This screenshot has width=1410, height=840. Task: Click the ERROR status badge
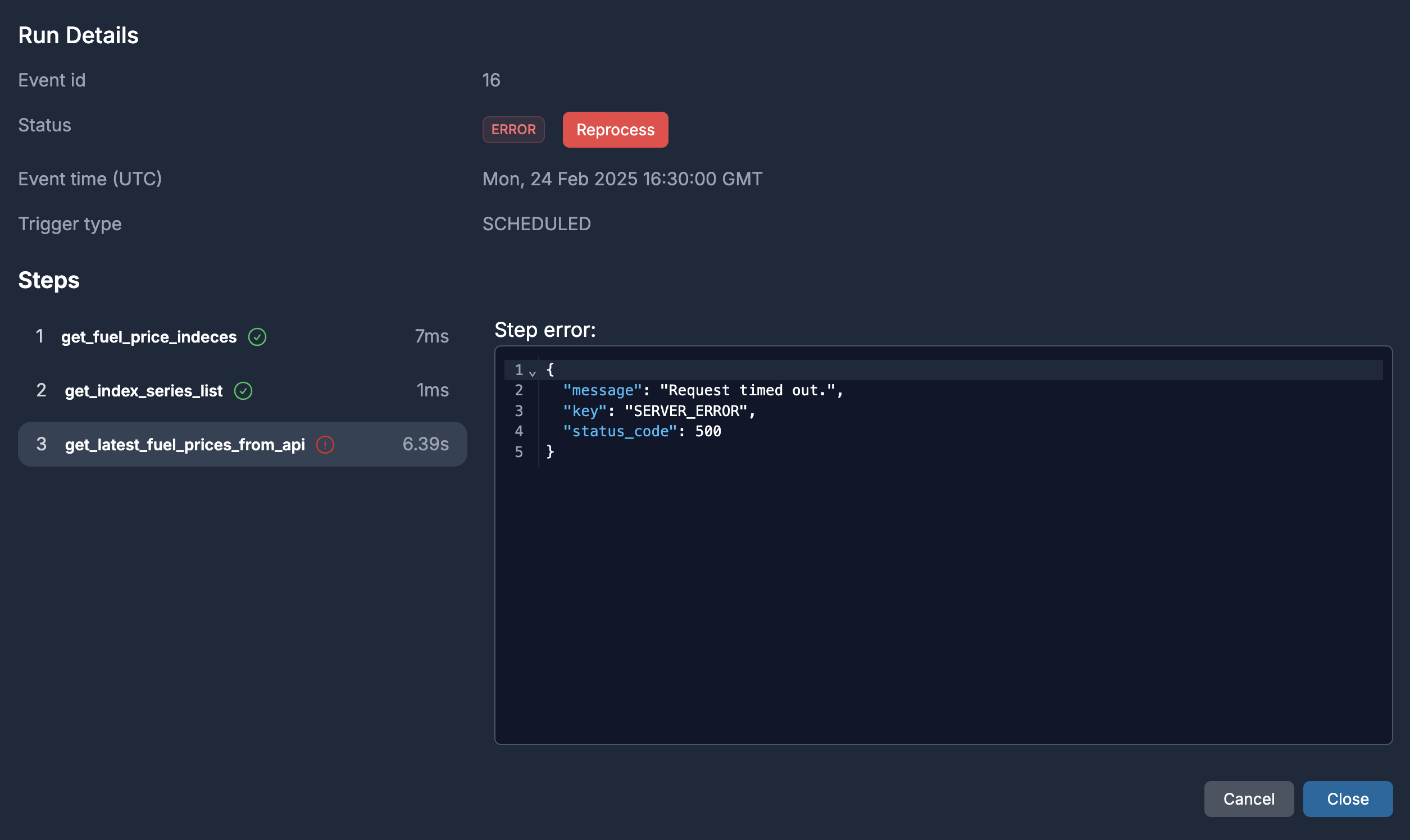point(513,129)
